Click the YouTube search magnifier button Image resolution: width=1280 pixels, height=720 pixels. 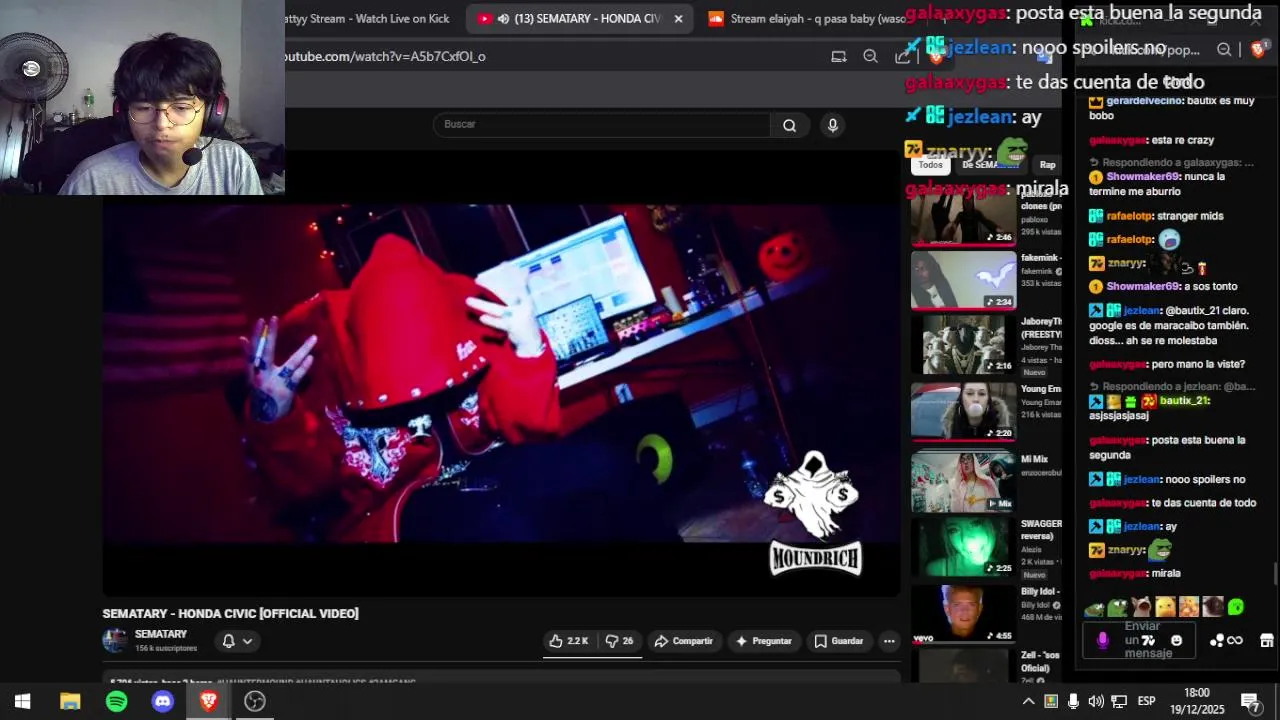click(790, 125)
